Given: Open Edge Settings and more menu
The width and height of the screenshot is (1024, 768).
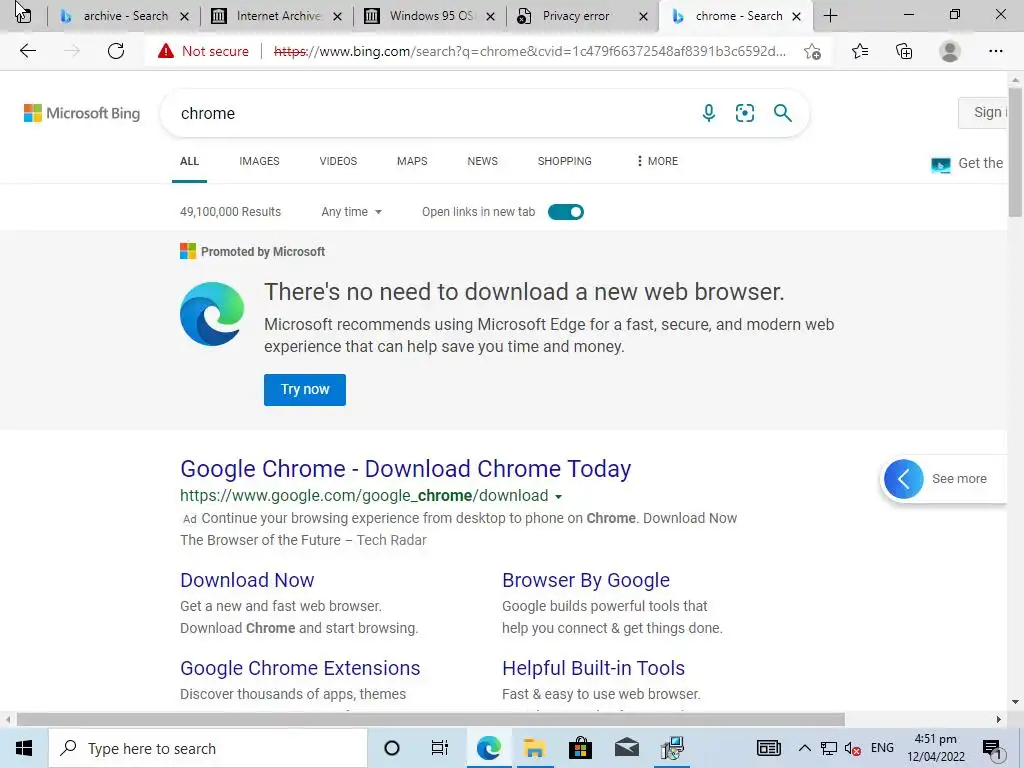Looking at the screenshot, I should (995, 51).
